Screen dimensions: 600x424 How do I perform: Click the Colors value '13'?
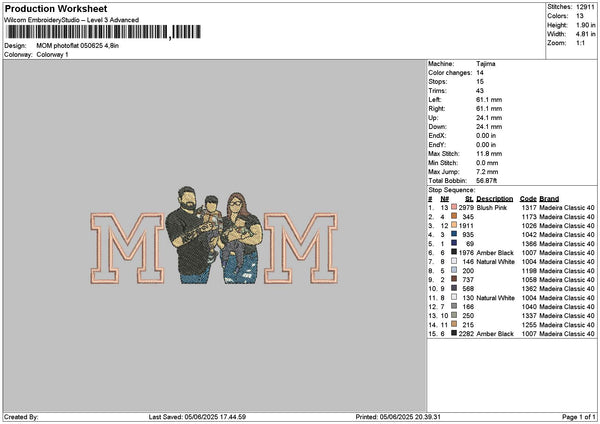580,16
